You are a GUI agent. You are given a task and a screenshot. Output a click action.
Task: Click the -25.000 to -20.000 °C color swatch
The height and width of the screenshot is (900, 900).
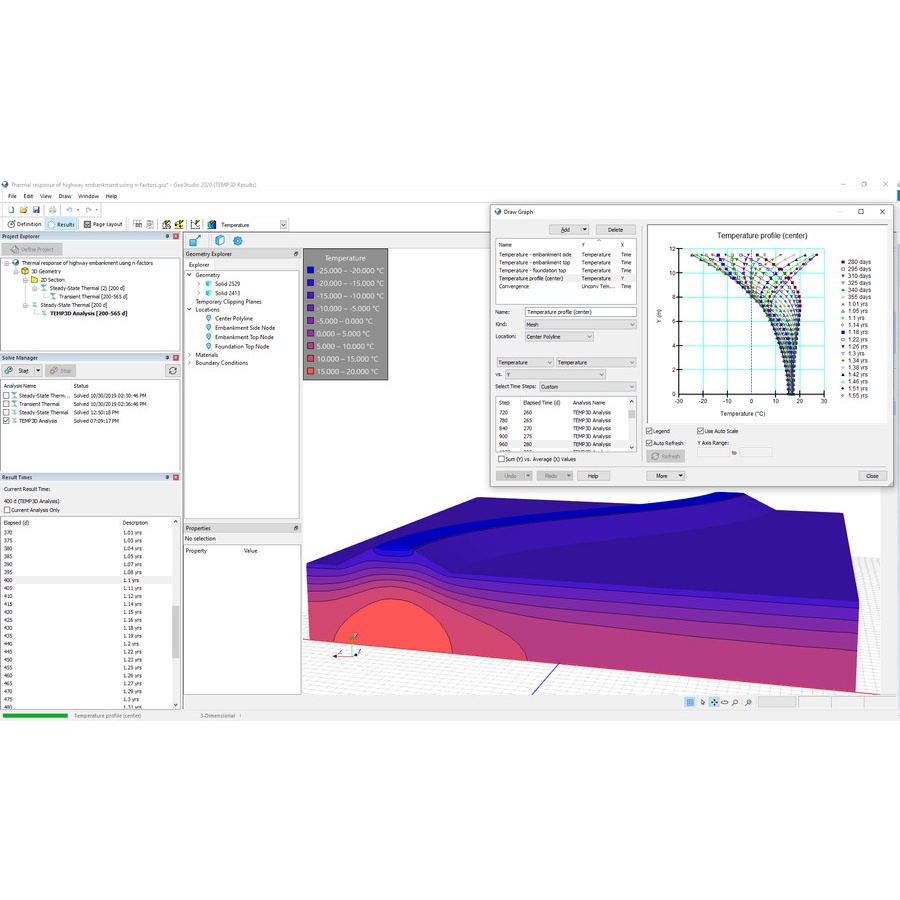pos(312,270)
